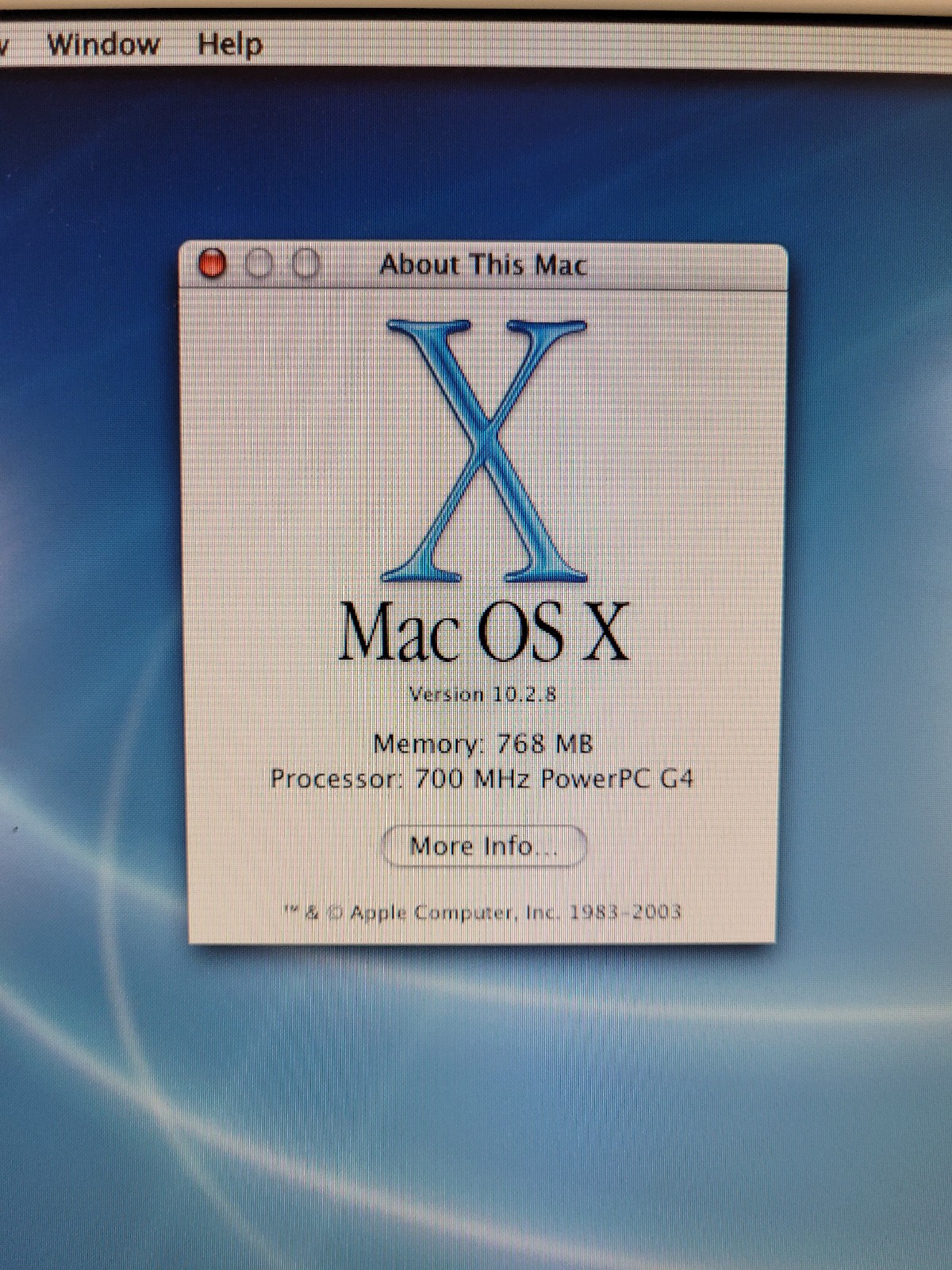952x1270 pixels.
Task: Click the greyed-out zoom button in About This Mac
Action: [x=305, y=264]
